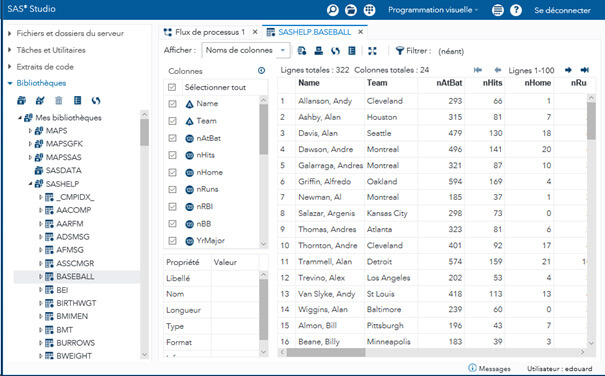Click the new library icon under Bibliothèques

coord(22,101)
